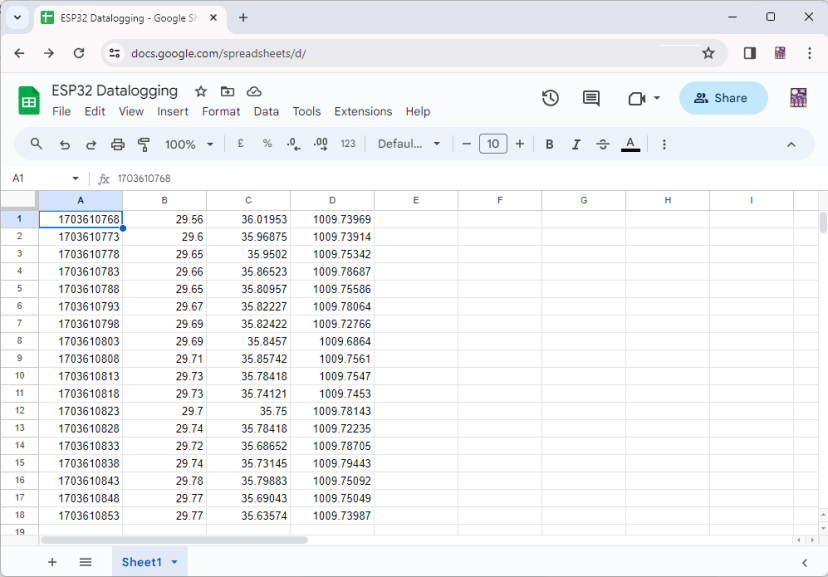This screenshot has width=828, height=577.
Task: Click the search menus magnifier icon
Action: [37, 144]
